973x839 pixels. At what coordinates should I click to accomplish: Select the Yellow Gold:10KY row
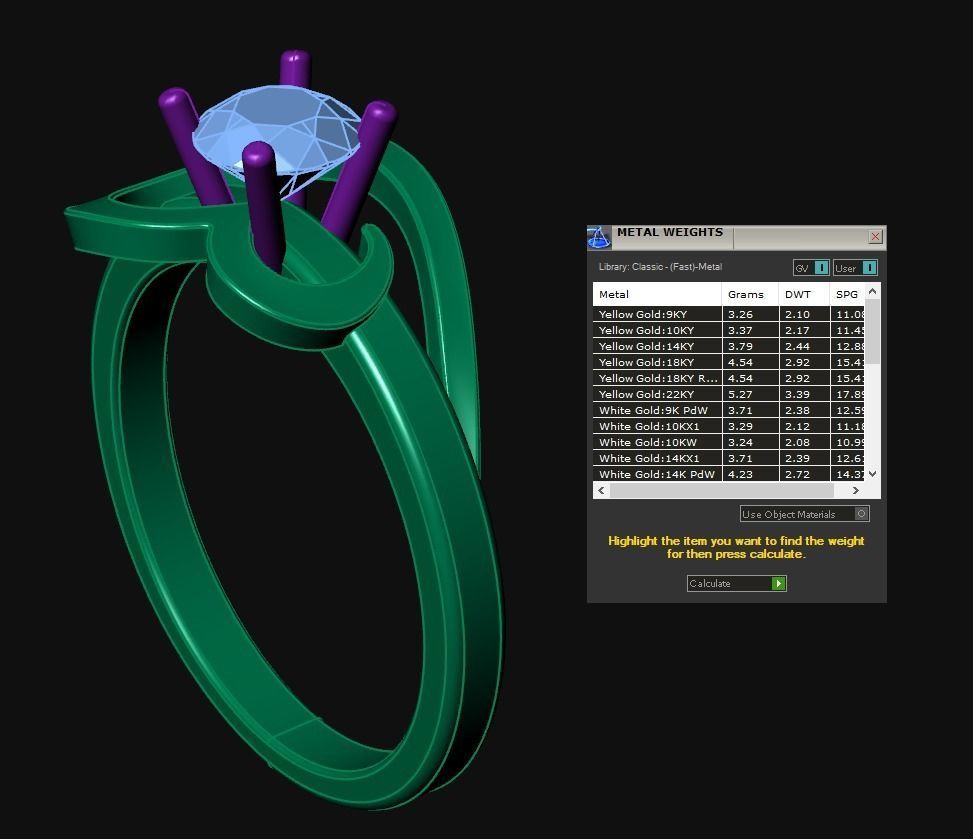729,330
